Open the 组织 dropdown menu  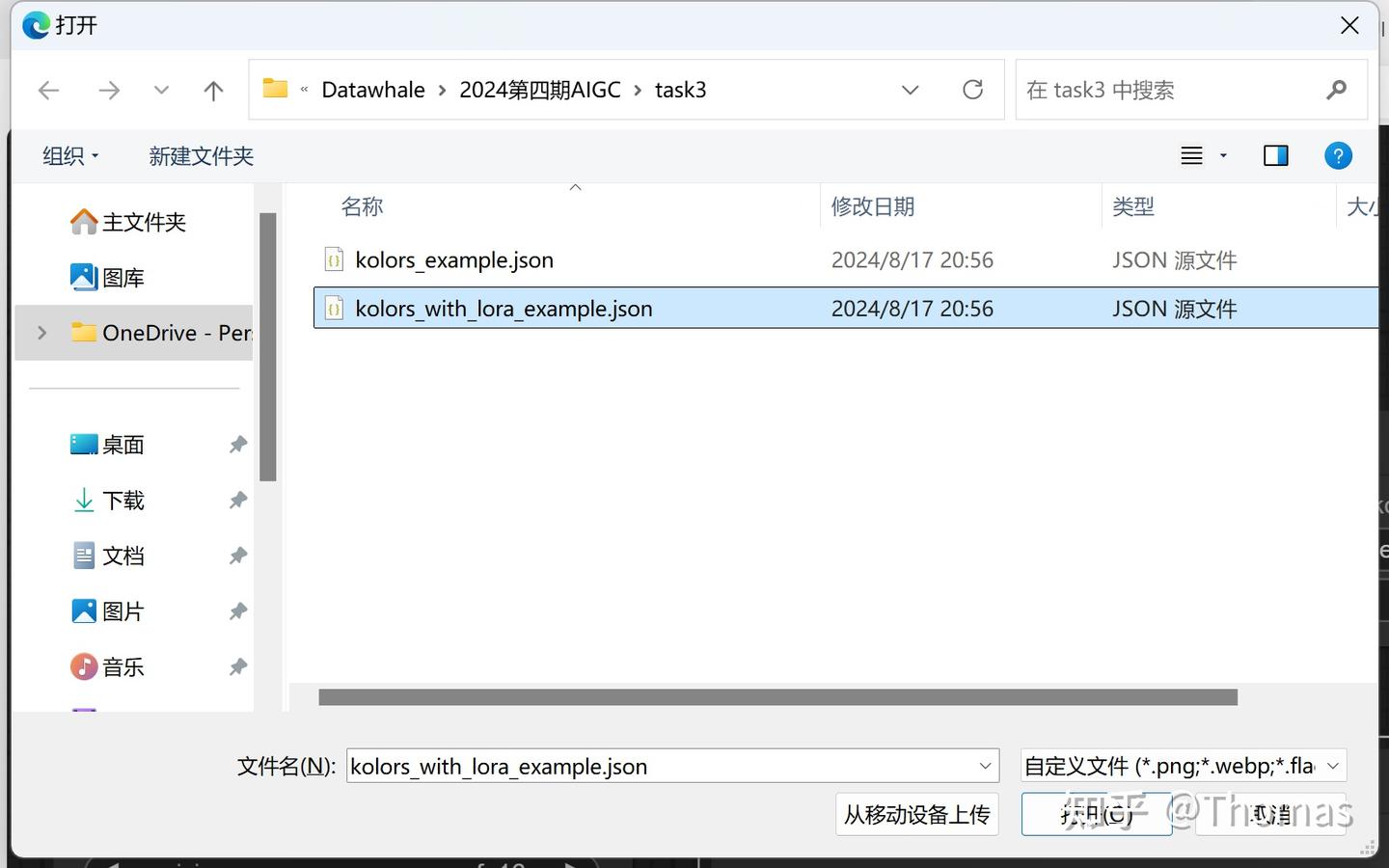(x=69, y=155)
